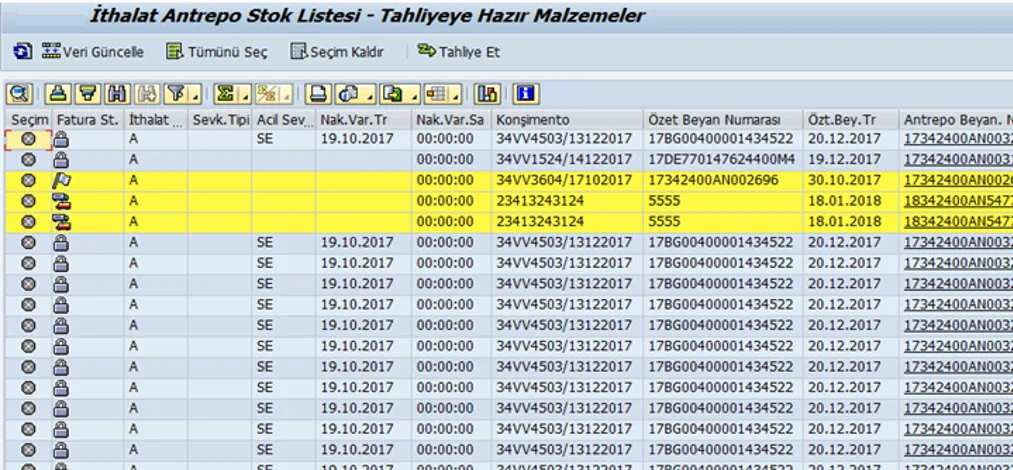1013x470 pixels.
Task: Click the Seçim Kaldır button
Action: [337, 52]
